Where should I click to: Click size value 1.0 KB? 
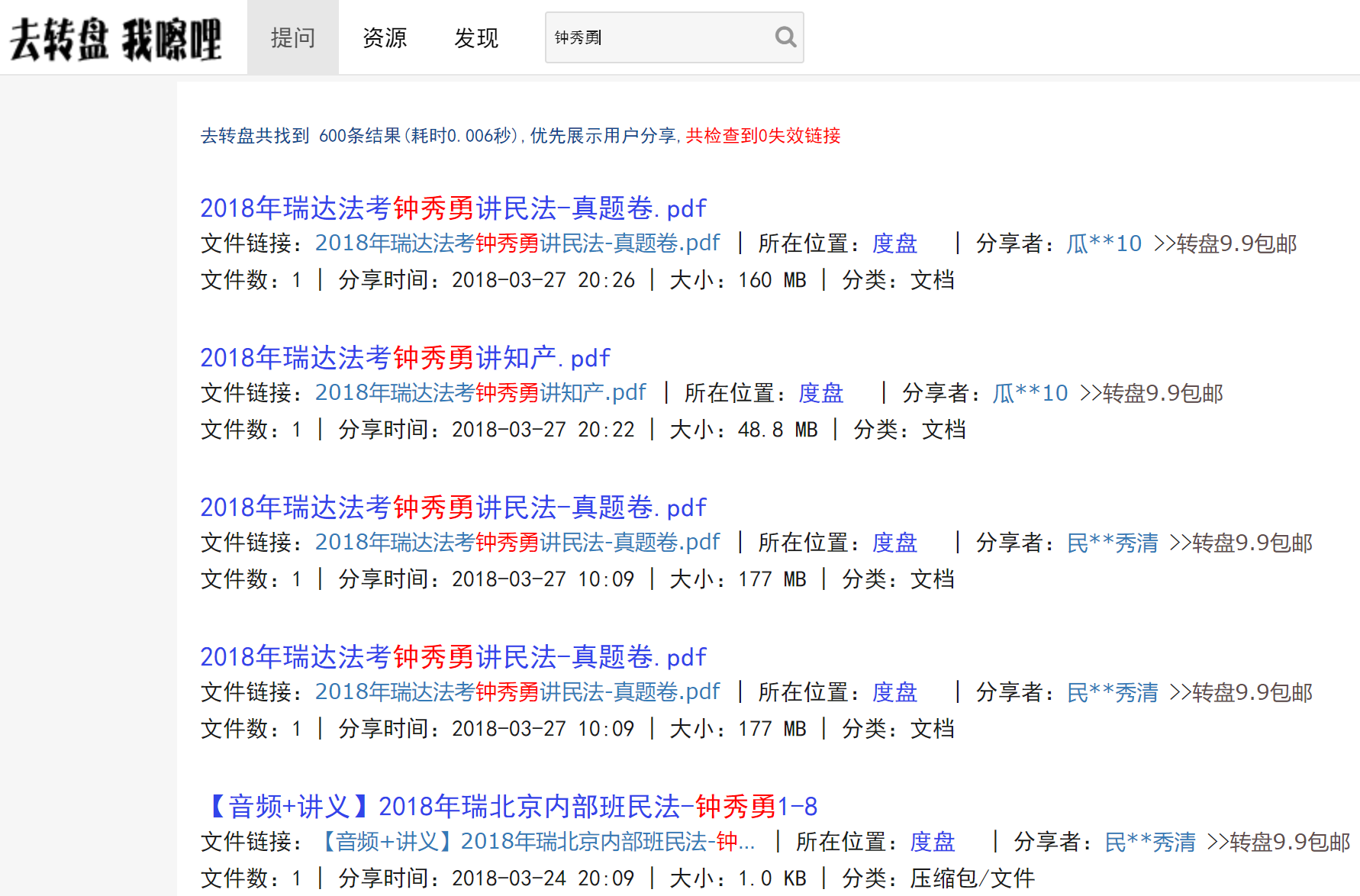772,878
